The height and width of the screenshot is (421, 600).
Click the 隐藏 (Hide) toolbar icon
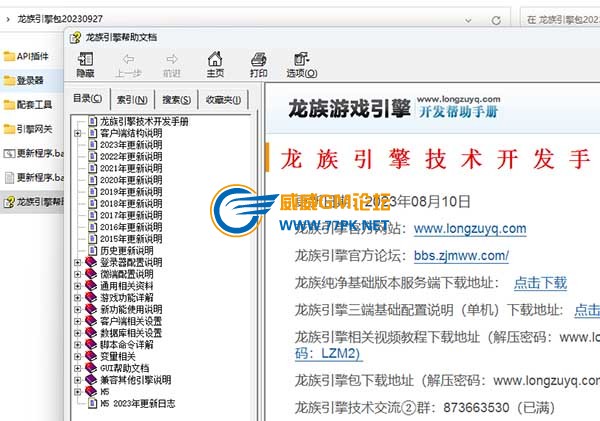[x=85, y=59]
